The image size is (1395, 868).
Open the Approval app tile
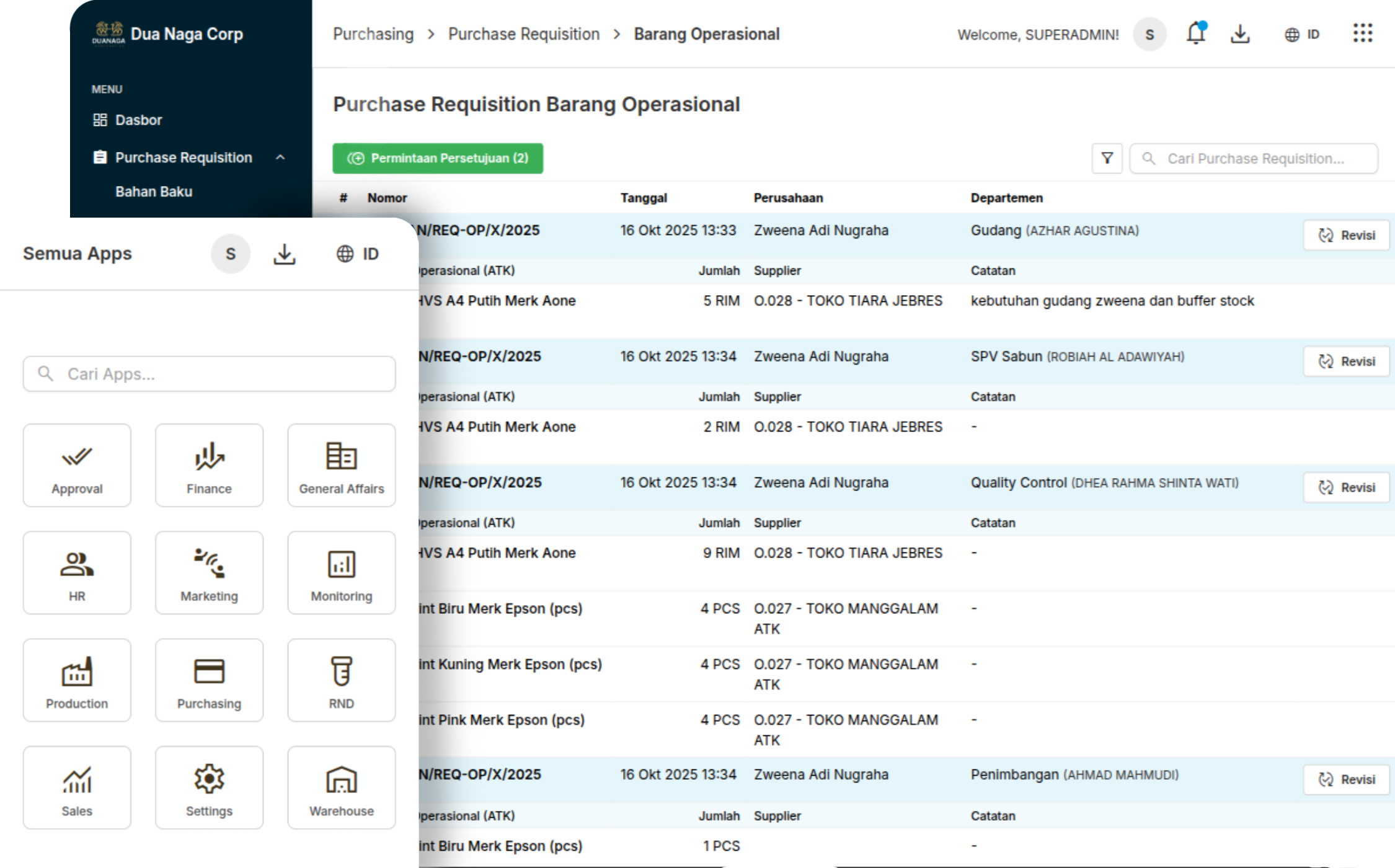77,466
